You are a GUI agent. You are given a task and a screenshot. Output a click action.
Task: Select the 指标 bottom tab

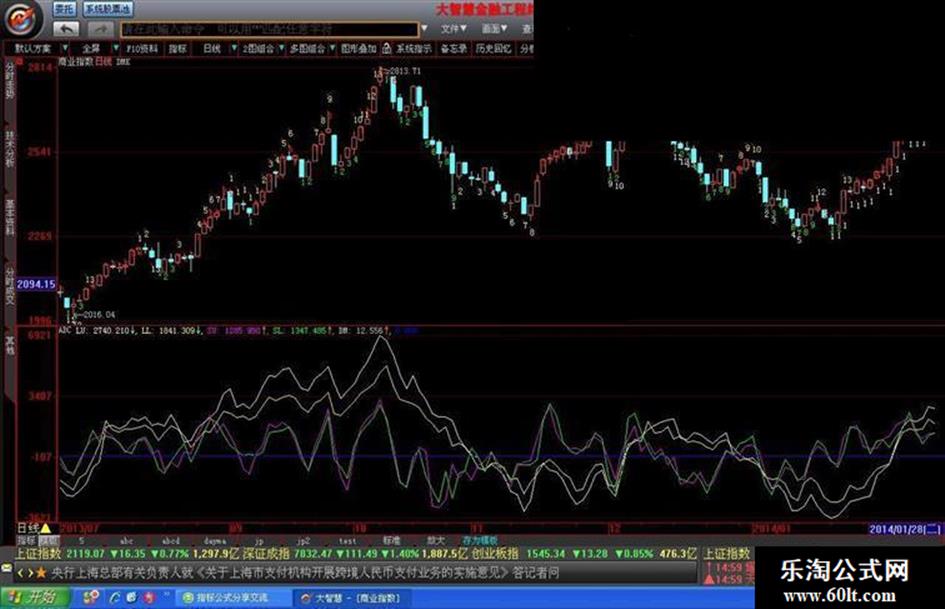pyautogui.click(x=27, y=540)
